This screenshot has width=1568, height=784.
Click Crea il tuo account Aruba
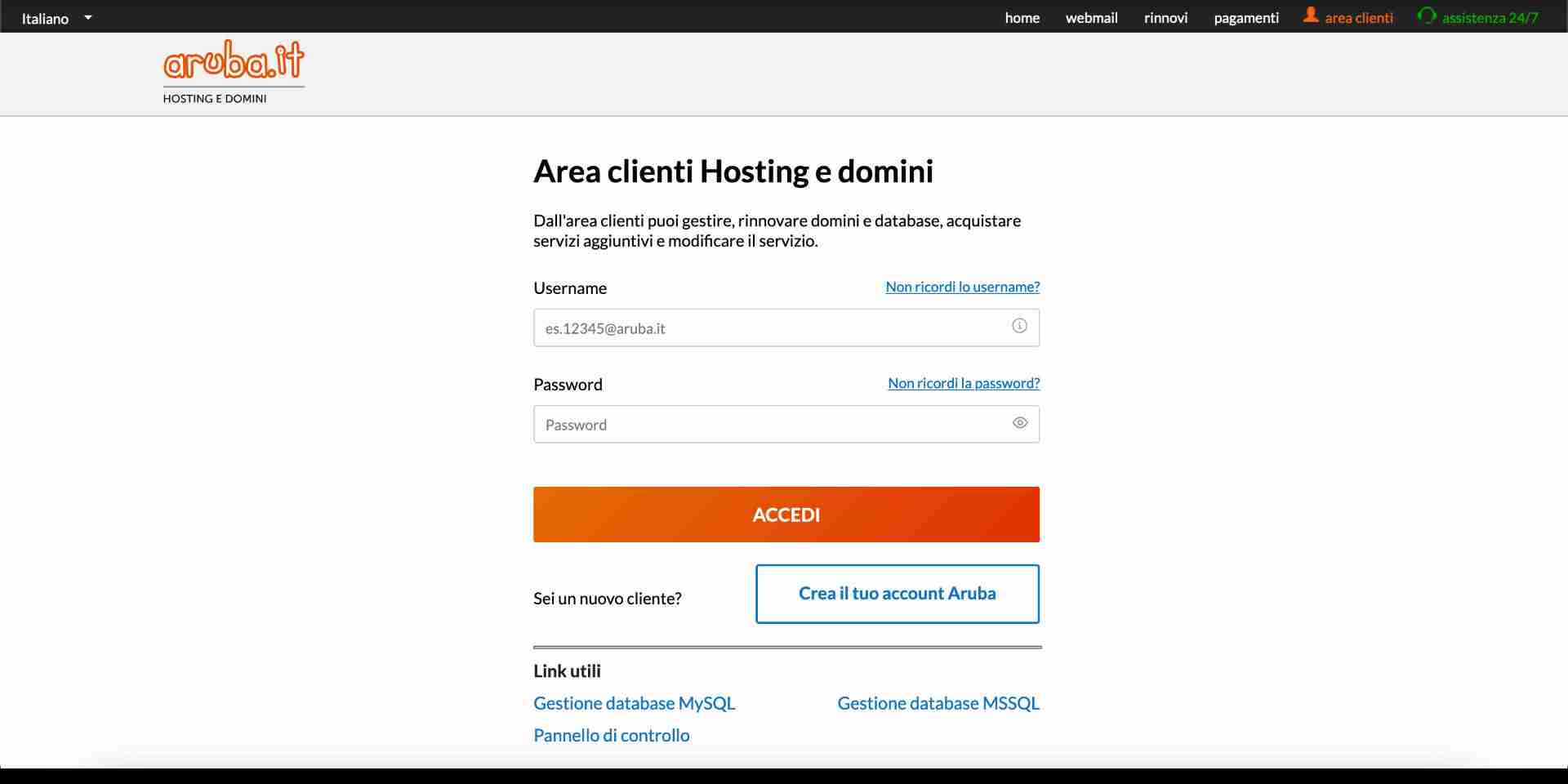[x=897, y=594]
